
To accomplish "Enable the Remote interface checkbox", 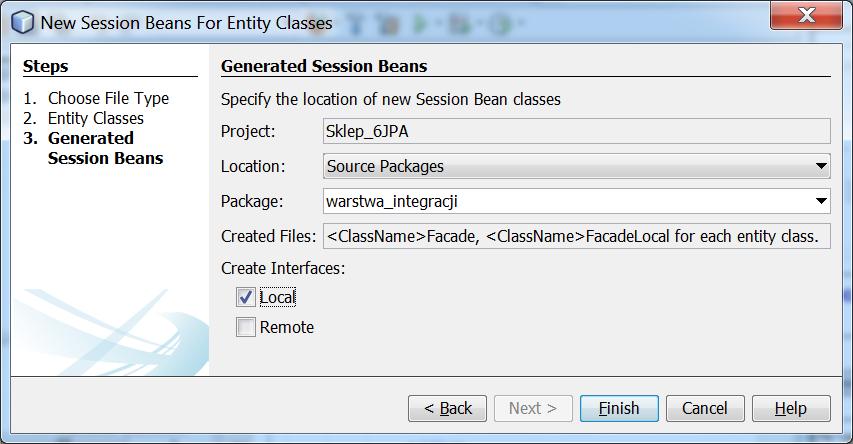I will point(245,327).
